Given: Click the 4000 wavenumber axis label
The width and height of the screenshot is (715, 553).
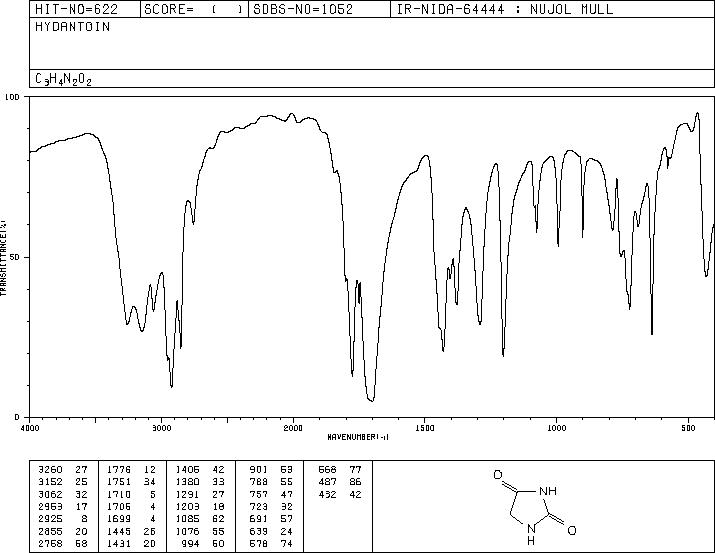Looking at the screenshot, I should 30,428.
